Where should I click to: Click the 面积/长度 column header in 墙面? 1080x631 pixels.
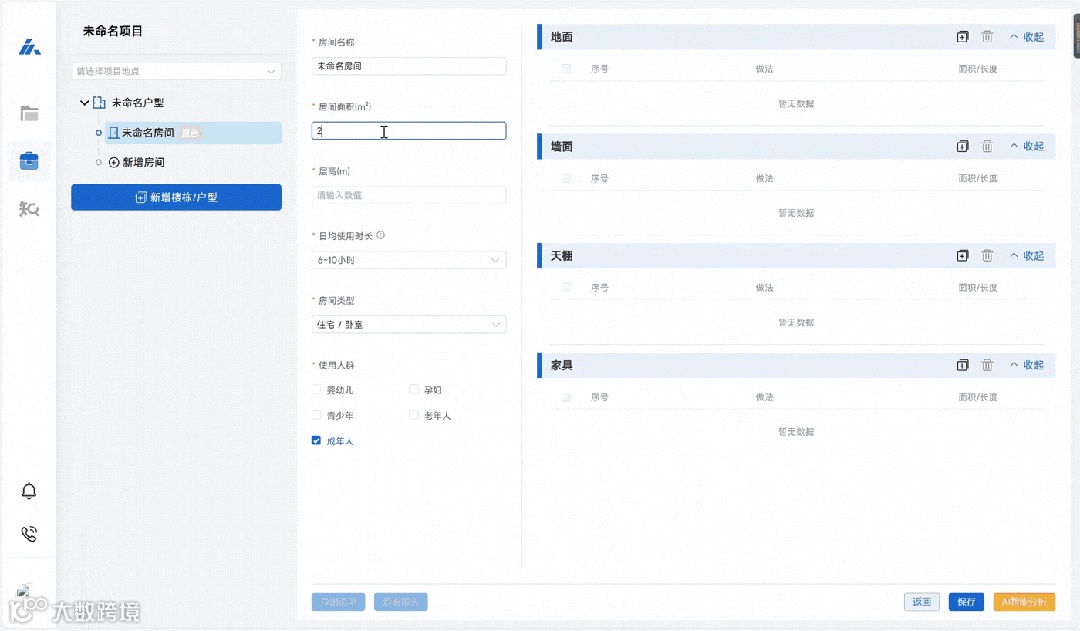977,178
